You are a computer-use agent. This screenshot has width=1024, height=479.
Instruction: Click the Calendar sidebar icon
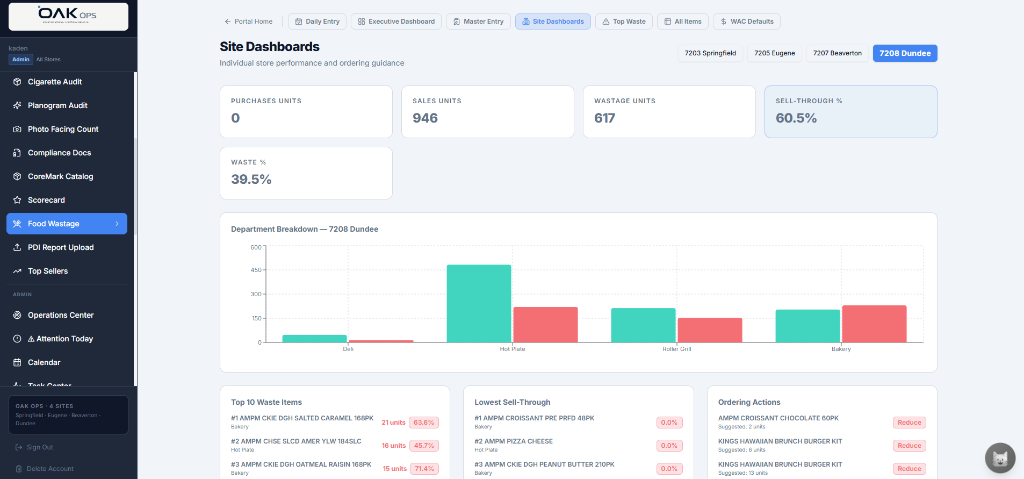pos(18,362)
